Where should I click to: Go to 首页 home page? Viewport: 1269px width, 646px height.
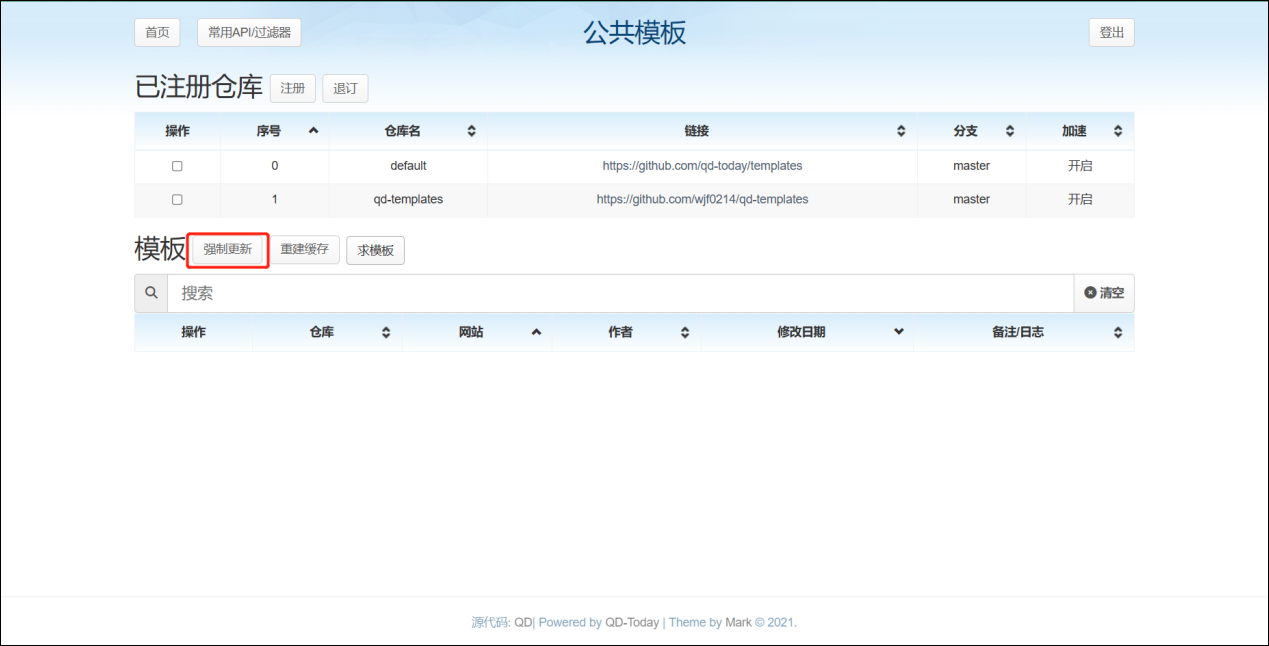[x=157, y=32]
